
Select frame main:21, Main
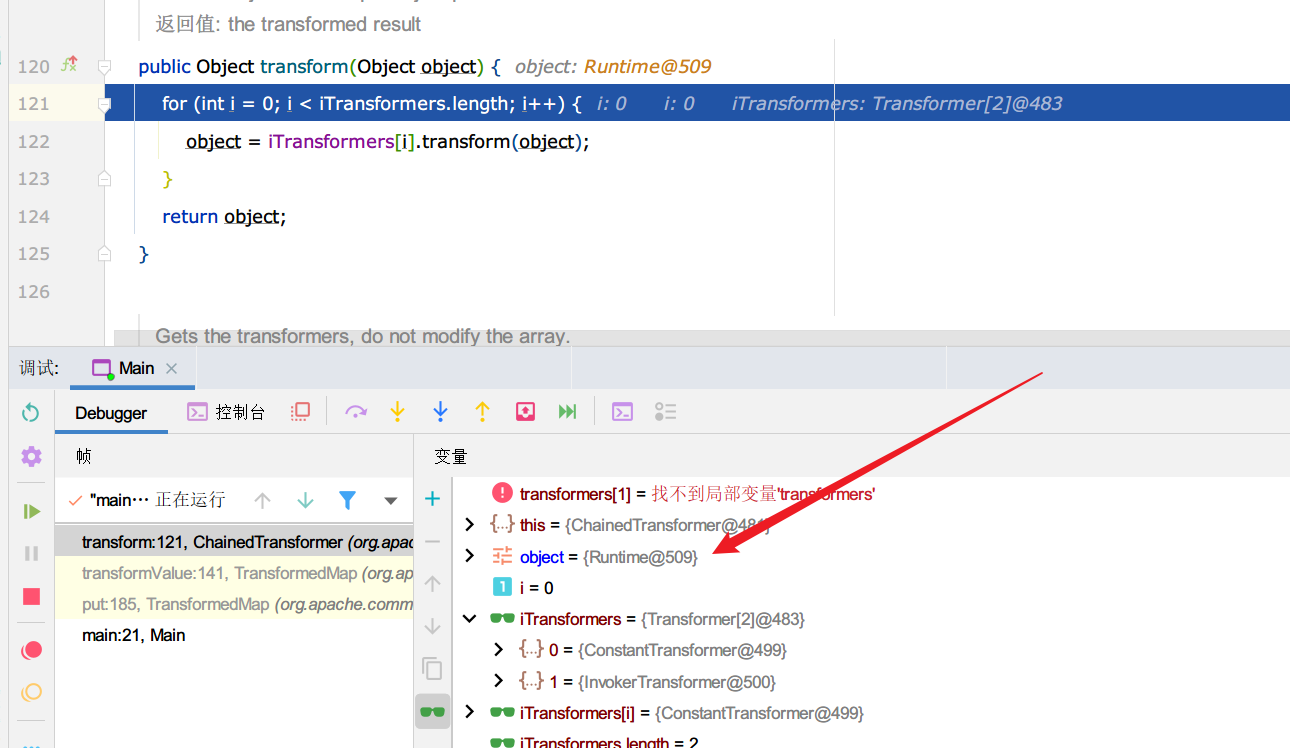point(234,635)
